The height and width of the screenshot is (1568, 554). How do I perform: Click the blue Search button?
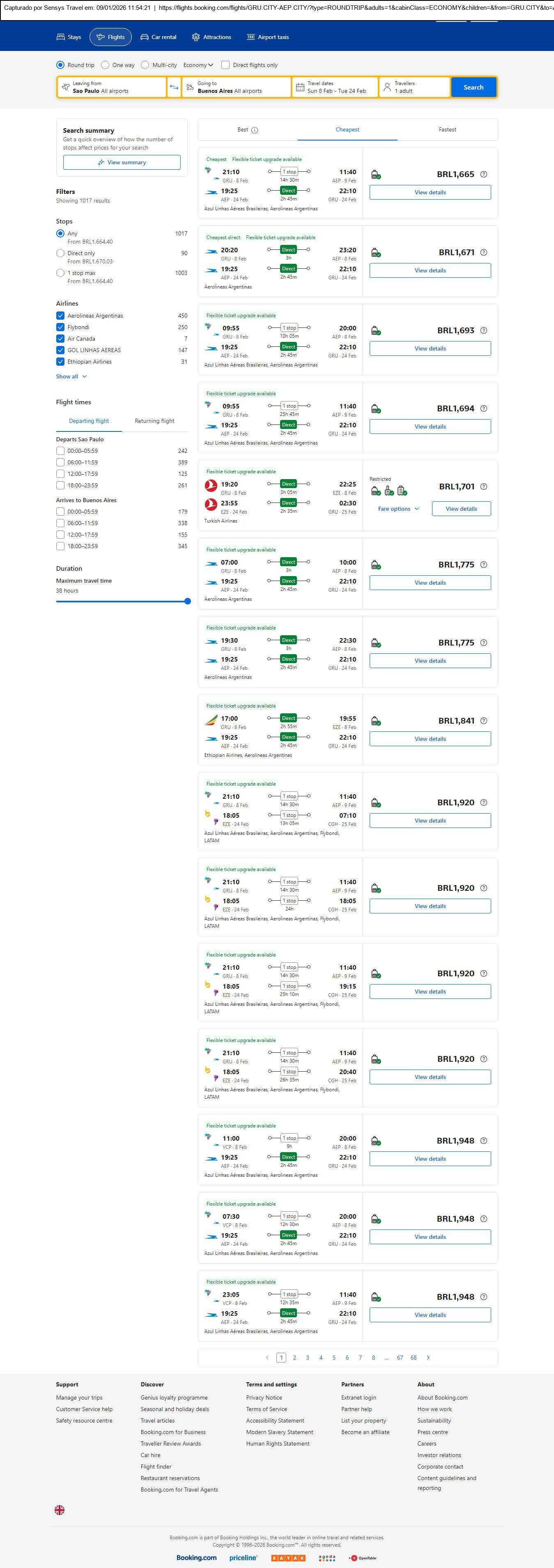click(473, 87)
